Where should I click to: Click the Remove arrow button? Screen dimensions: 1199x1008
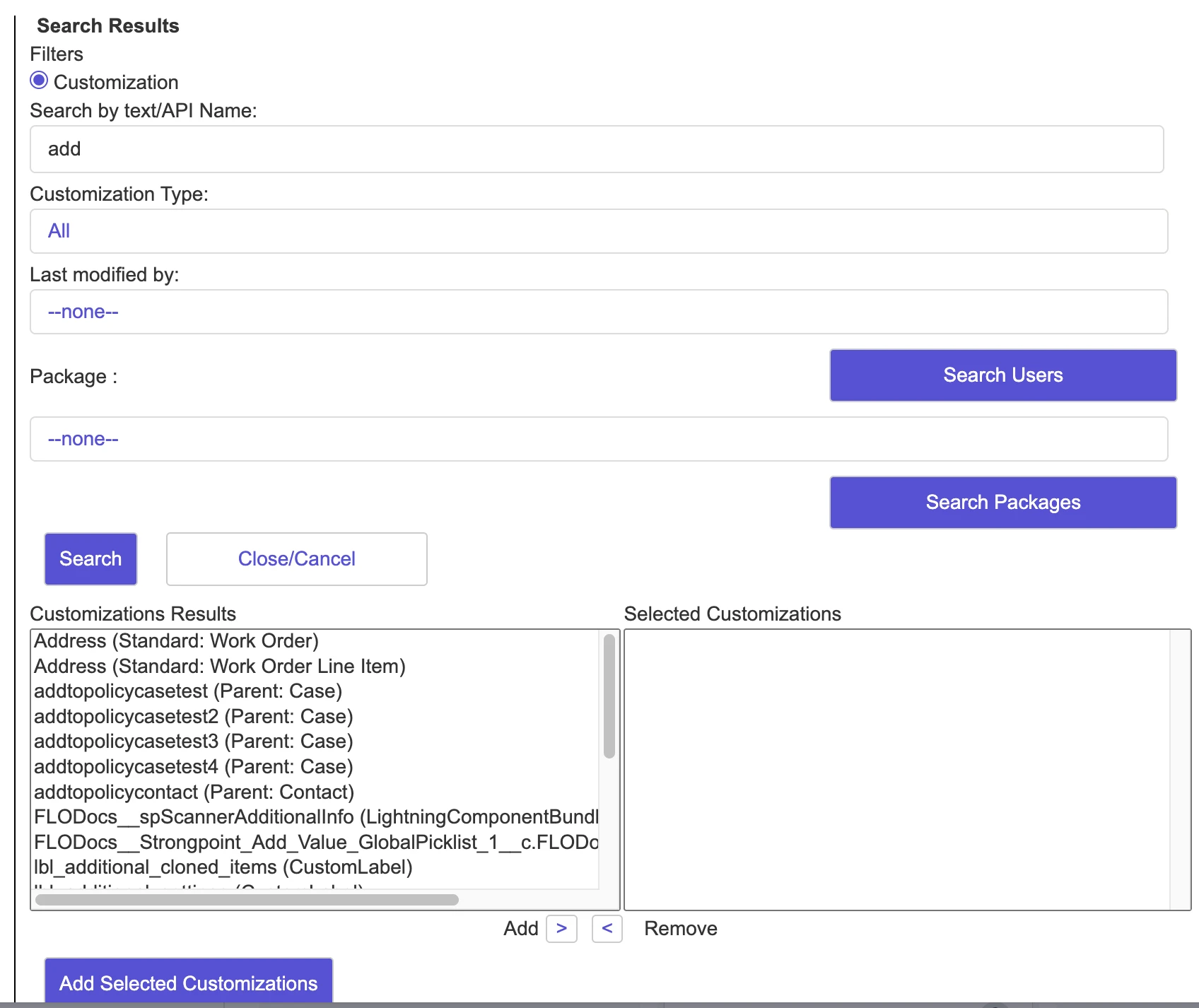(607, 929)
